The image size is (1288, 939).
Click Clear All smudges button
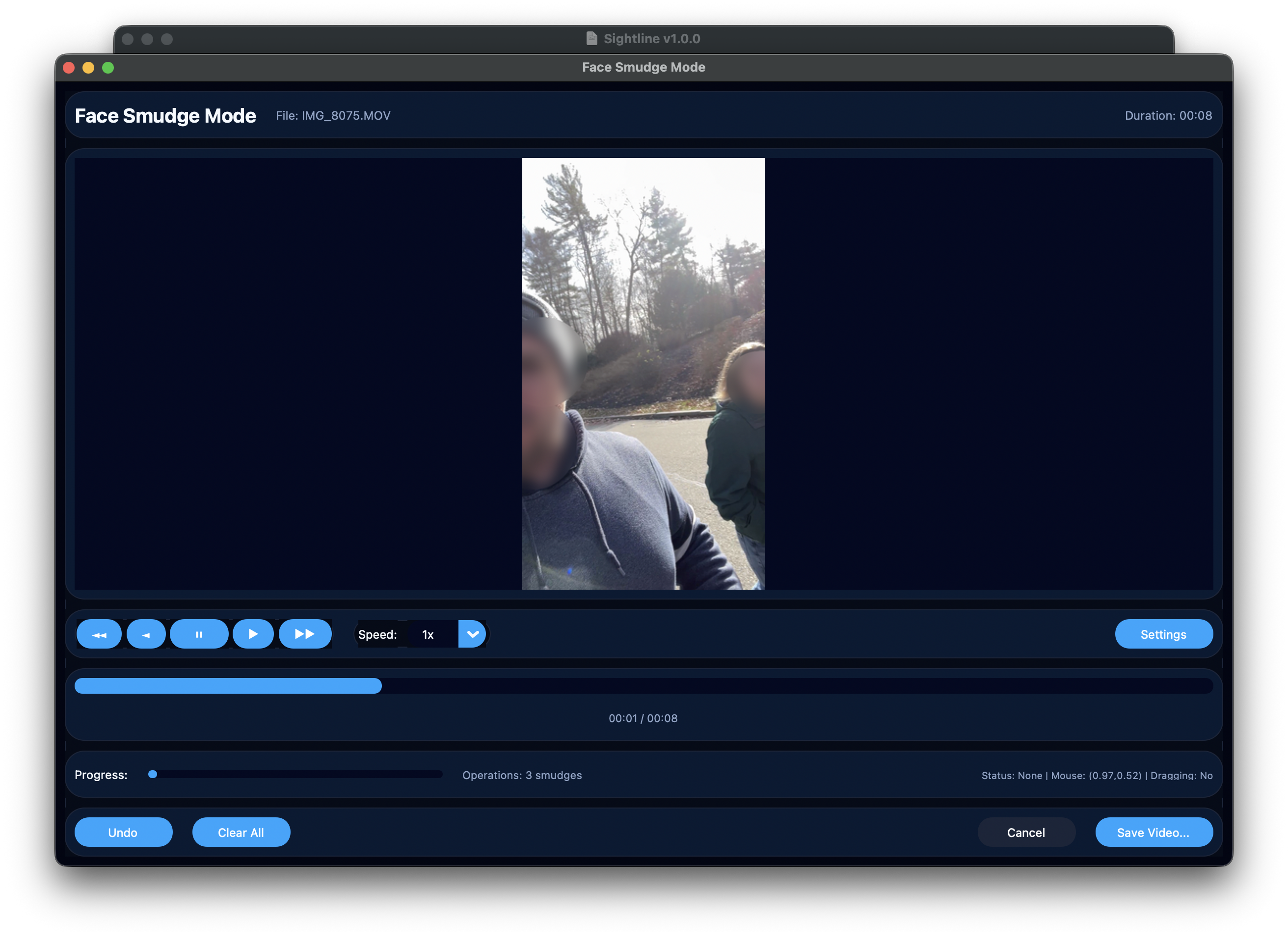pyautogui.click(x=241, y=832)
